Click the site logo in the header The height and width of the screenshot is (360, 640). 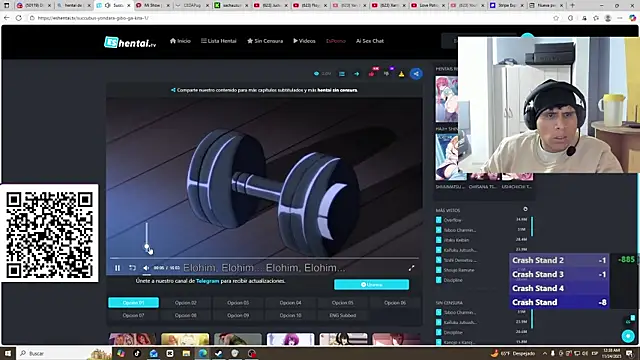point(130,42)
